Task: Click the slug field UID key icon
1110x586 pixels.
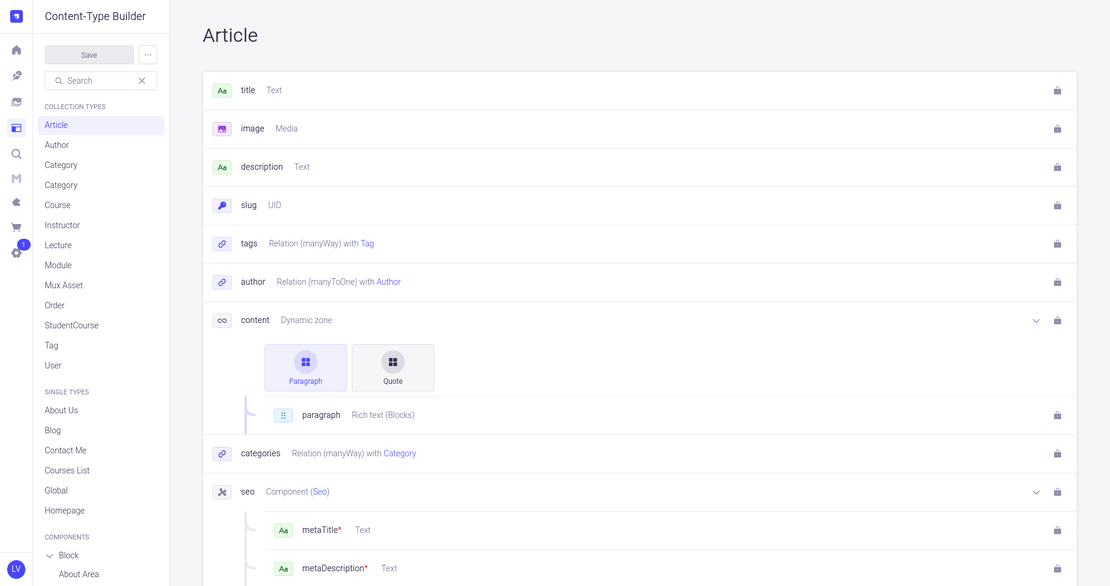Action: tap(222, 205)
